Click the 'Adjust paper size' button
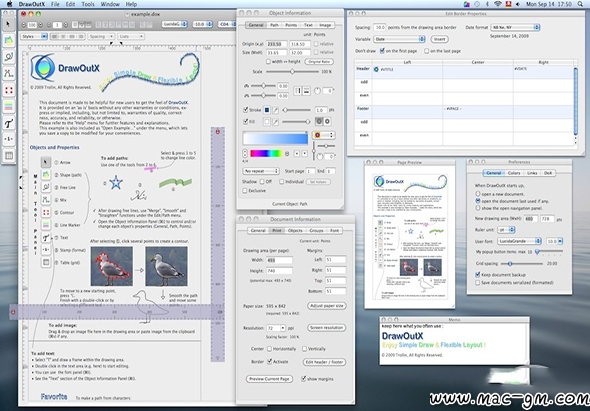The image size is (590, 411). click(327, 306)
